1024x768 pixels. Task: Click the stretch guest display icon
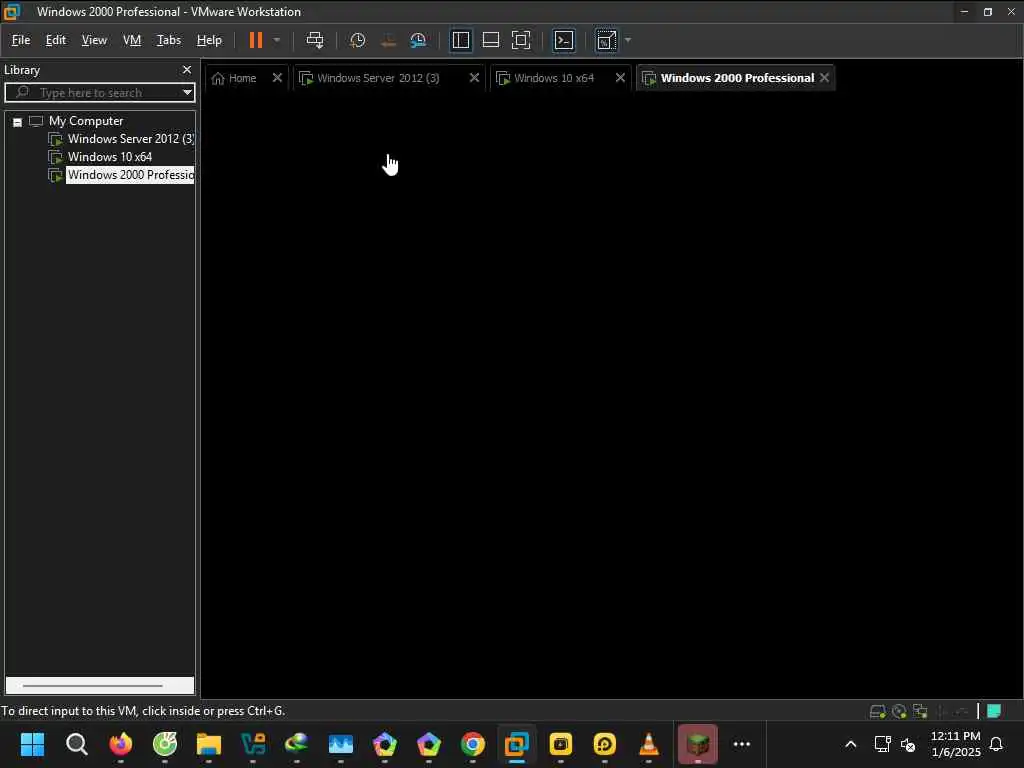point(606,40)
